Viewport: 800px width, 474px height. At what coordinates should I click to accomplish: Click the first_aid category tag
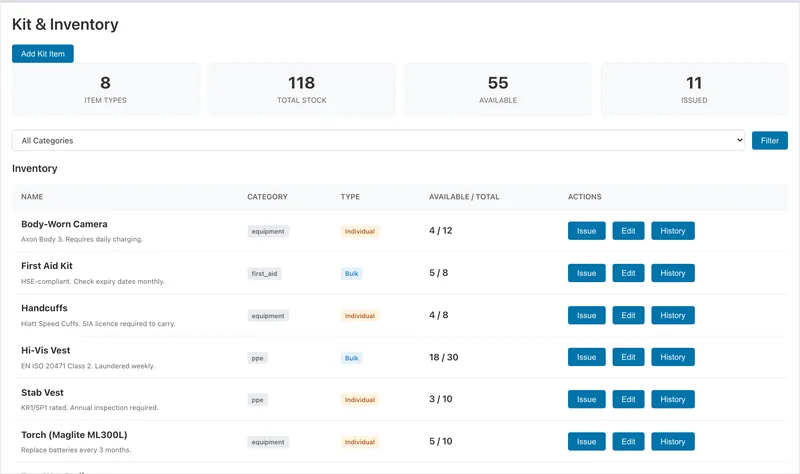[264, 273]
